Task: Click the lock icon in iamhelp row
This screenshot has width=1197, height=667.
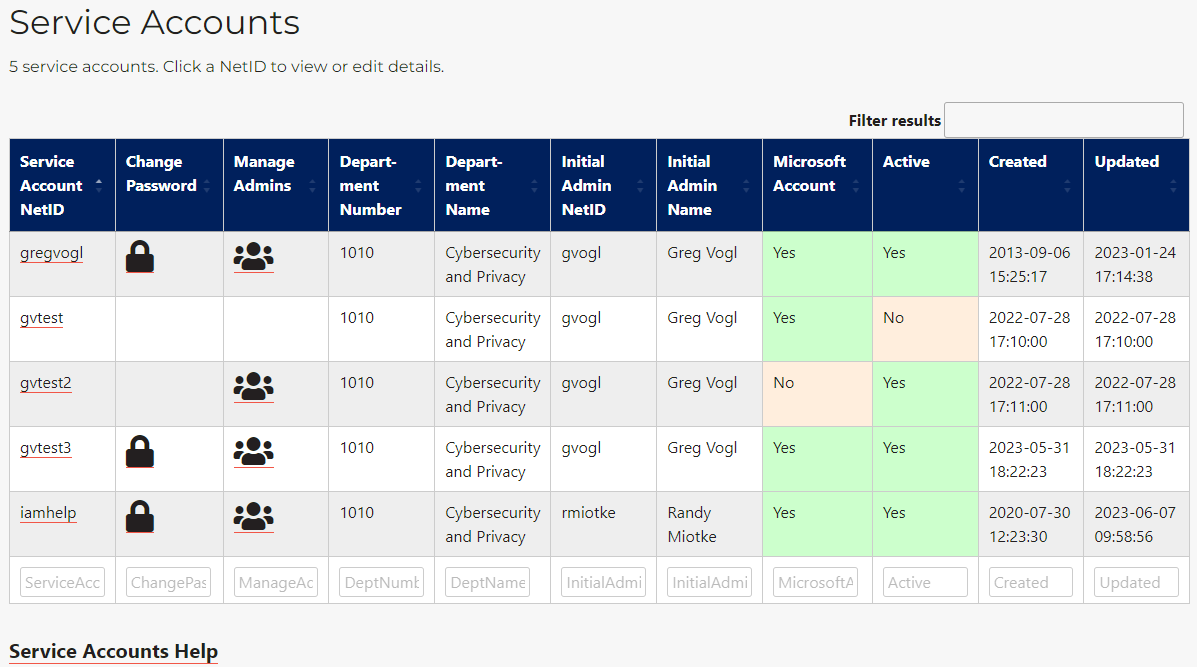Action: click(140, 517)
